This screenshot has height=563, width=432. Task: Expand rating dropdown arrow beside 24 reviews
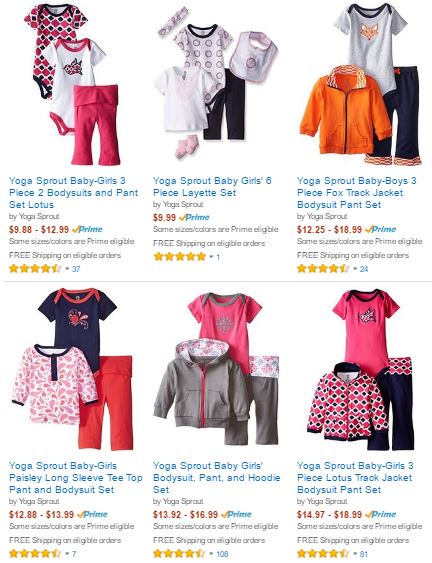355,269
